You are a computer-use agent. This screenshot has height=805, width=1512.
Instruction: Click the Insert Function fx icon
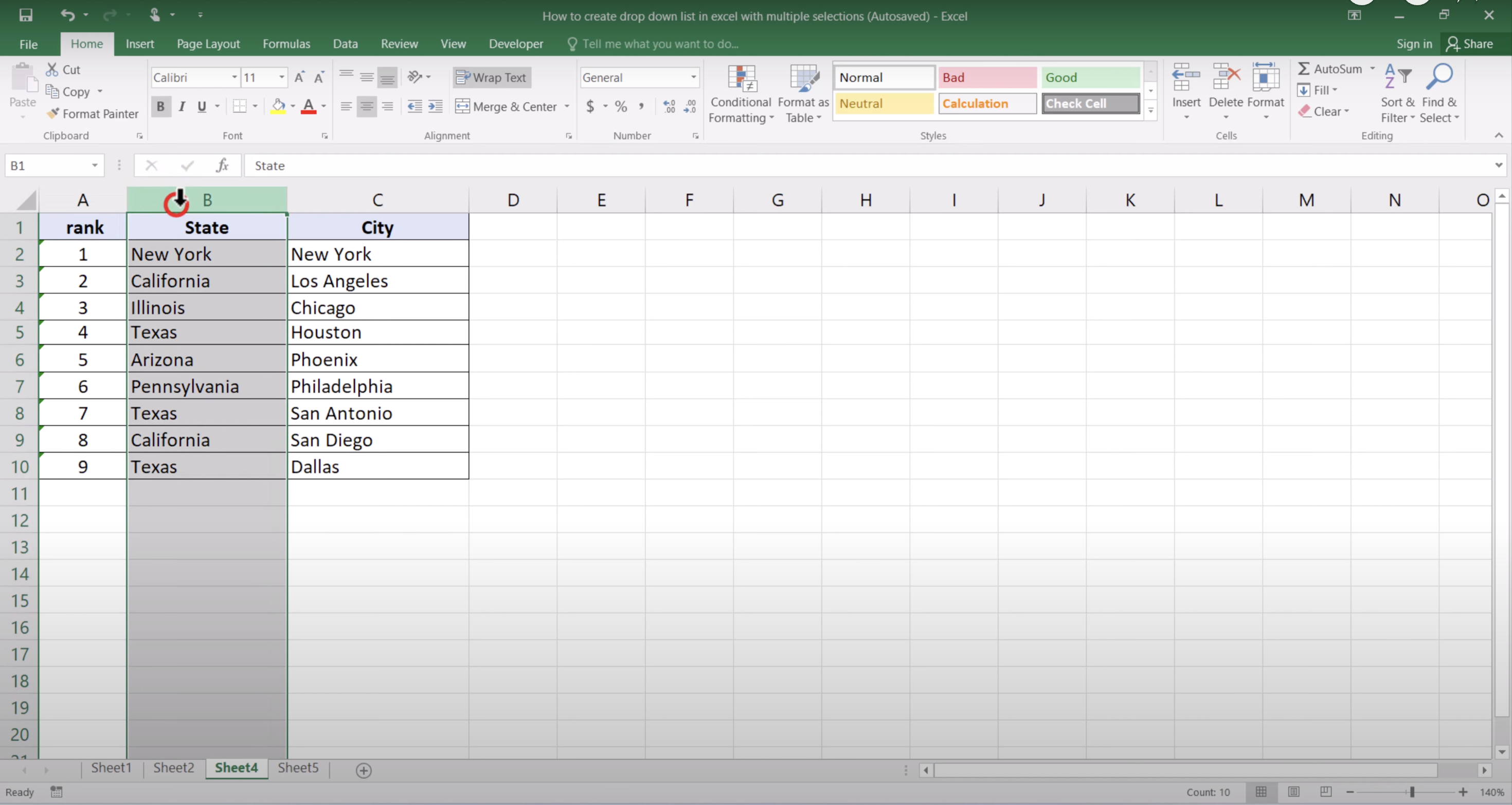coord(223,166)
